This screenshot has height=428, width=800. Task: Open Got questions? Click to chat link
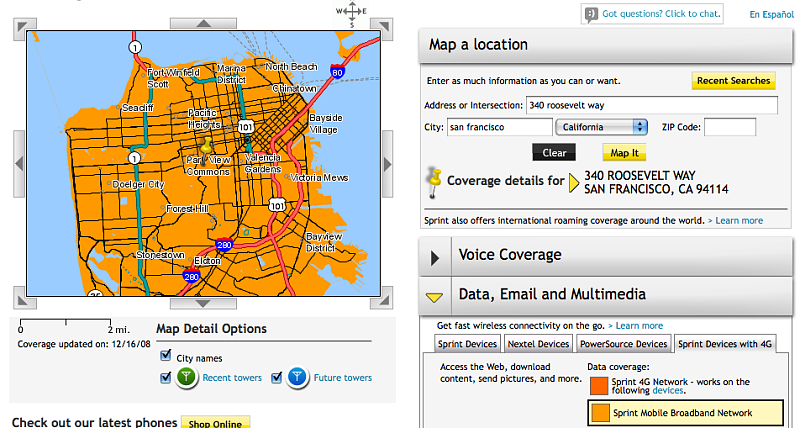click(x=661, y=14)
